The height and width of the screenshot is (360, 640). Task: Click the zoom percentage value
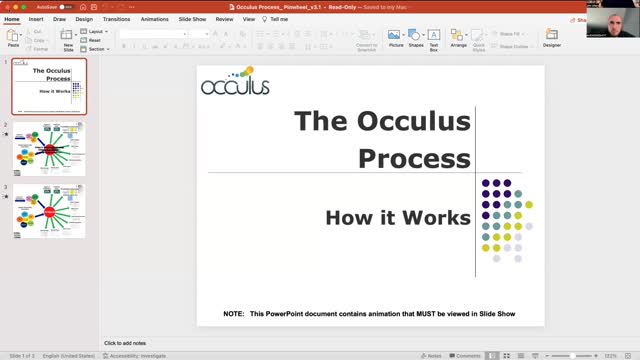[610, 356]
